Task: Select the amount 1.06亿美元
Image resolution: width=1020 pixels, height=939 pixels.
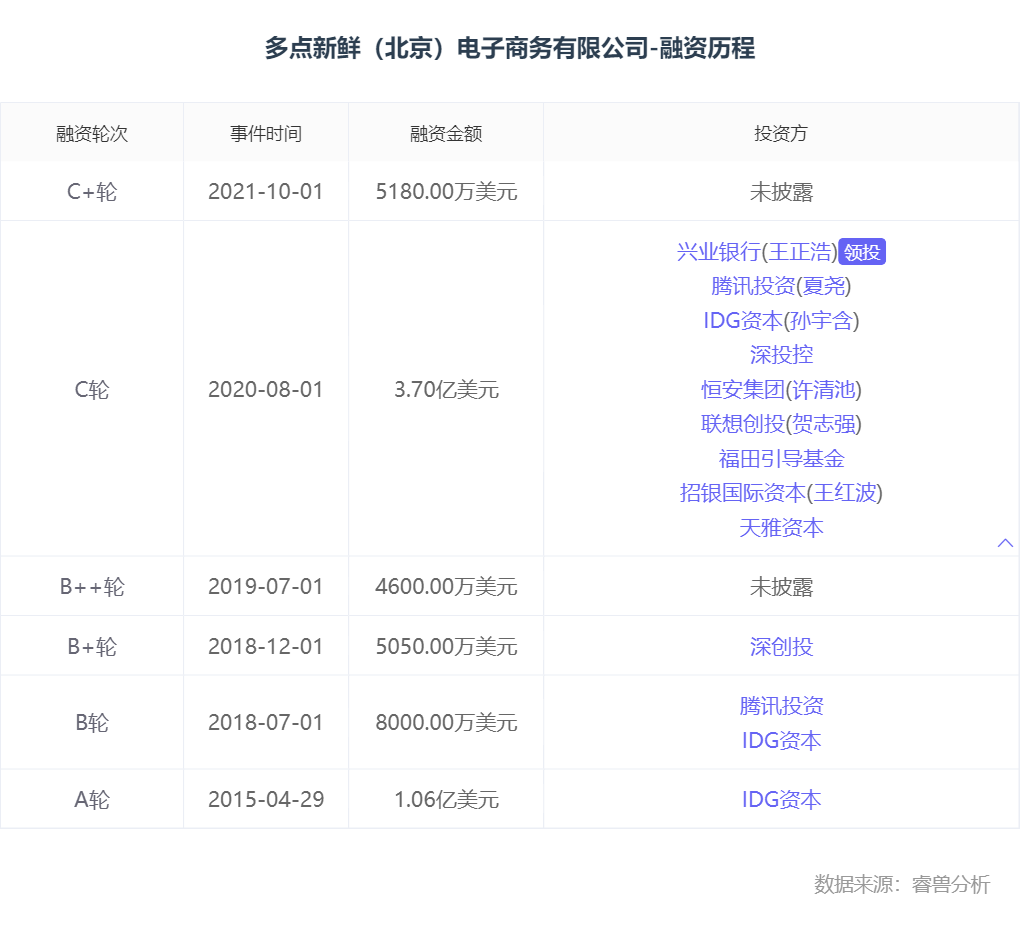Action: pyautogui.click(x=446, y=800)
